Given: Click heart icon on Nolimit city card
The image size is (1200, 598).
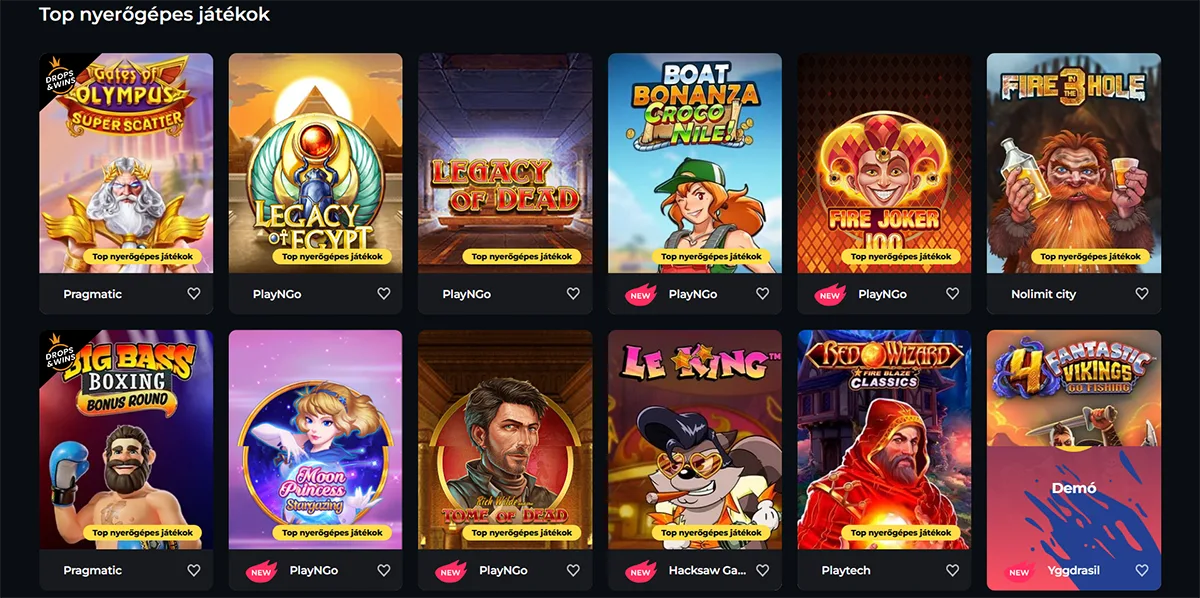Looking at the screenshot, I should (x=1142, y=294).
